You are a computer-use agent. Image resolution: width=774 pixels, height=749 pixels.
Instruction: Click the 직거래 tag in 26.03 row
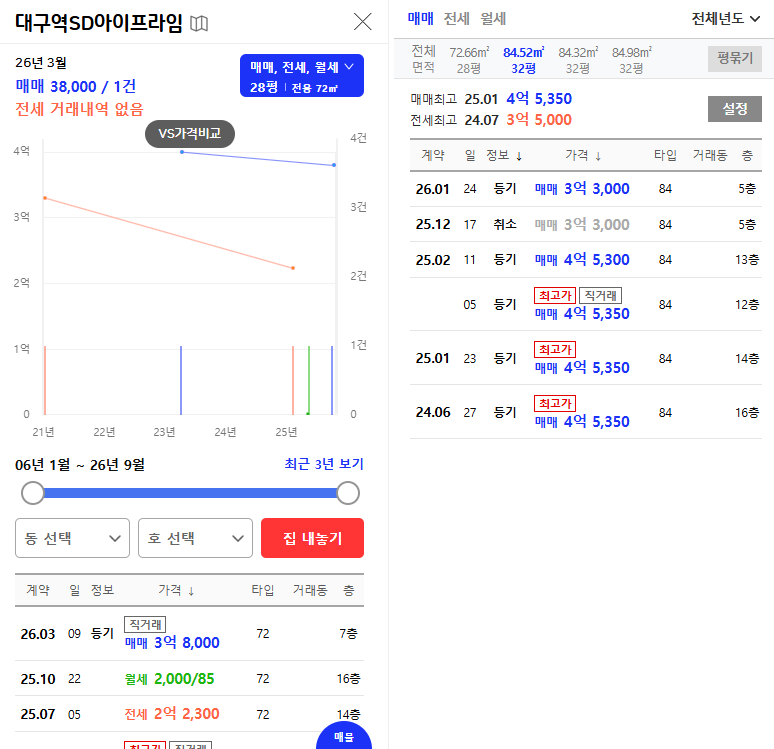pos(145,625)
